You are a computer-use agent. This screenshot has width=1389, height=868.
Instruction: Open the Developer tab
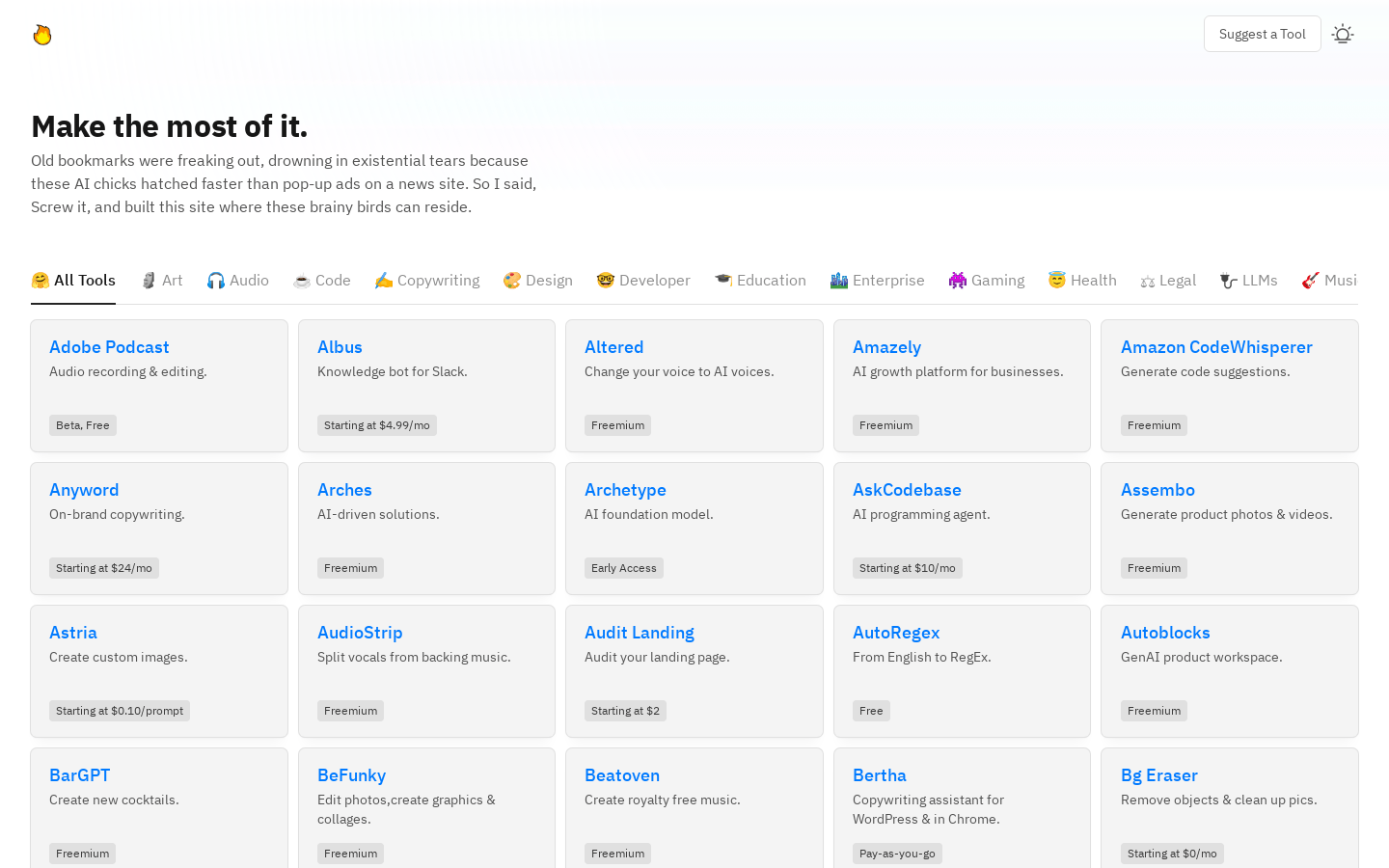coord(643,281)
